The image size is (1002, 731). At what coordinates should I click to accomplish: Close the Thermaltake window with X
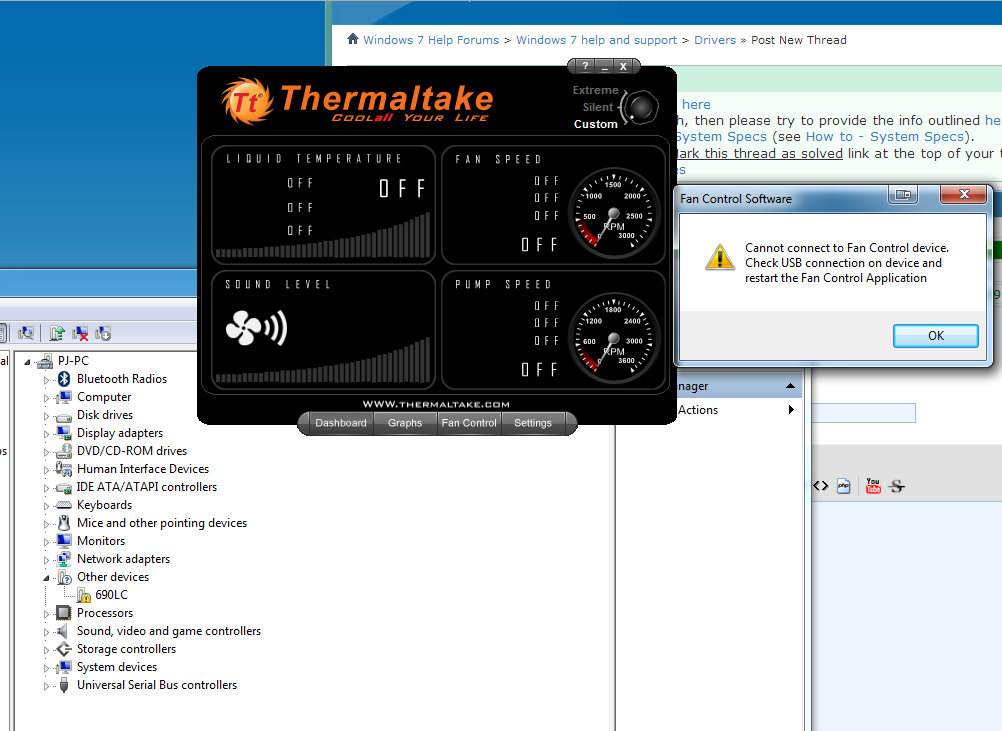click(x=623, y=66)
